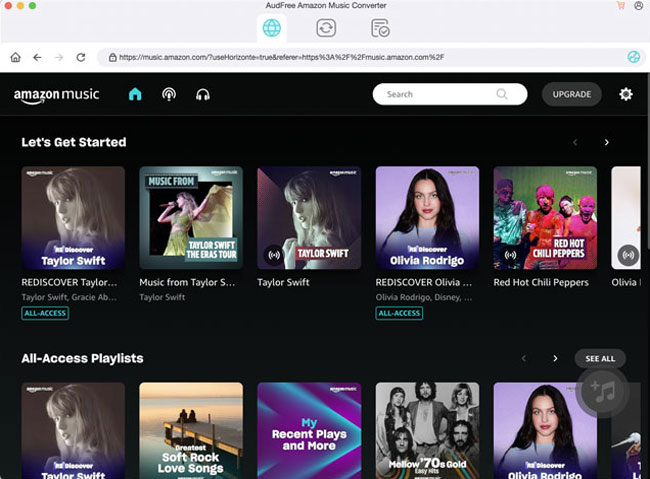This screenshot has height=479, width=650.
Task: Show previous Let's Get Started items
Action: [575, 142]
